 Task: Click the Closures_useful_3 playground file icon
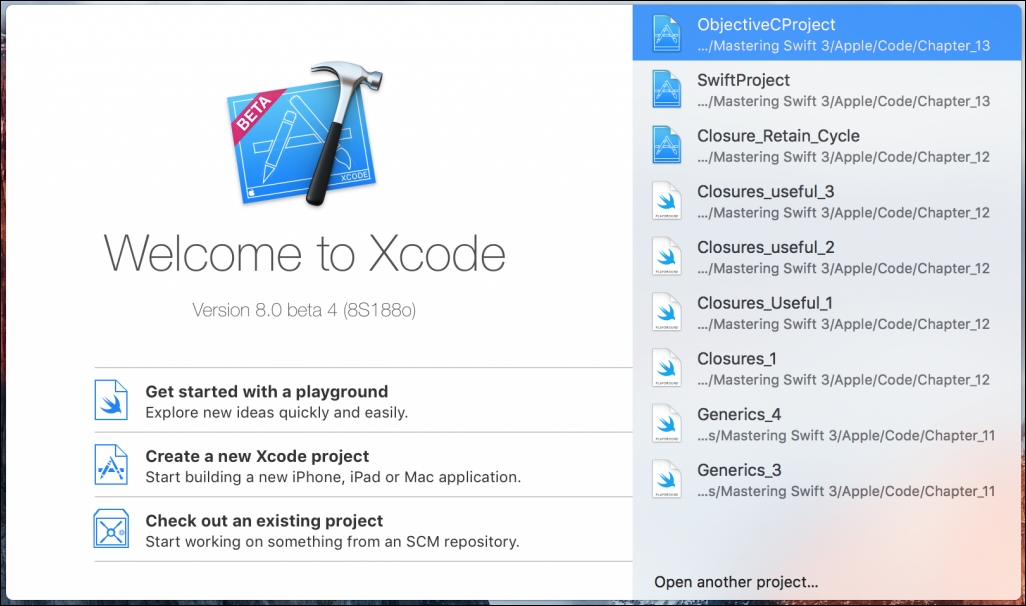tap(666, 201)
